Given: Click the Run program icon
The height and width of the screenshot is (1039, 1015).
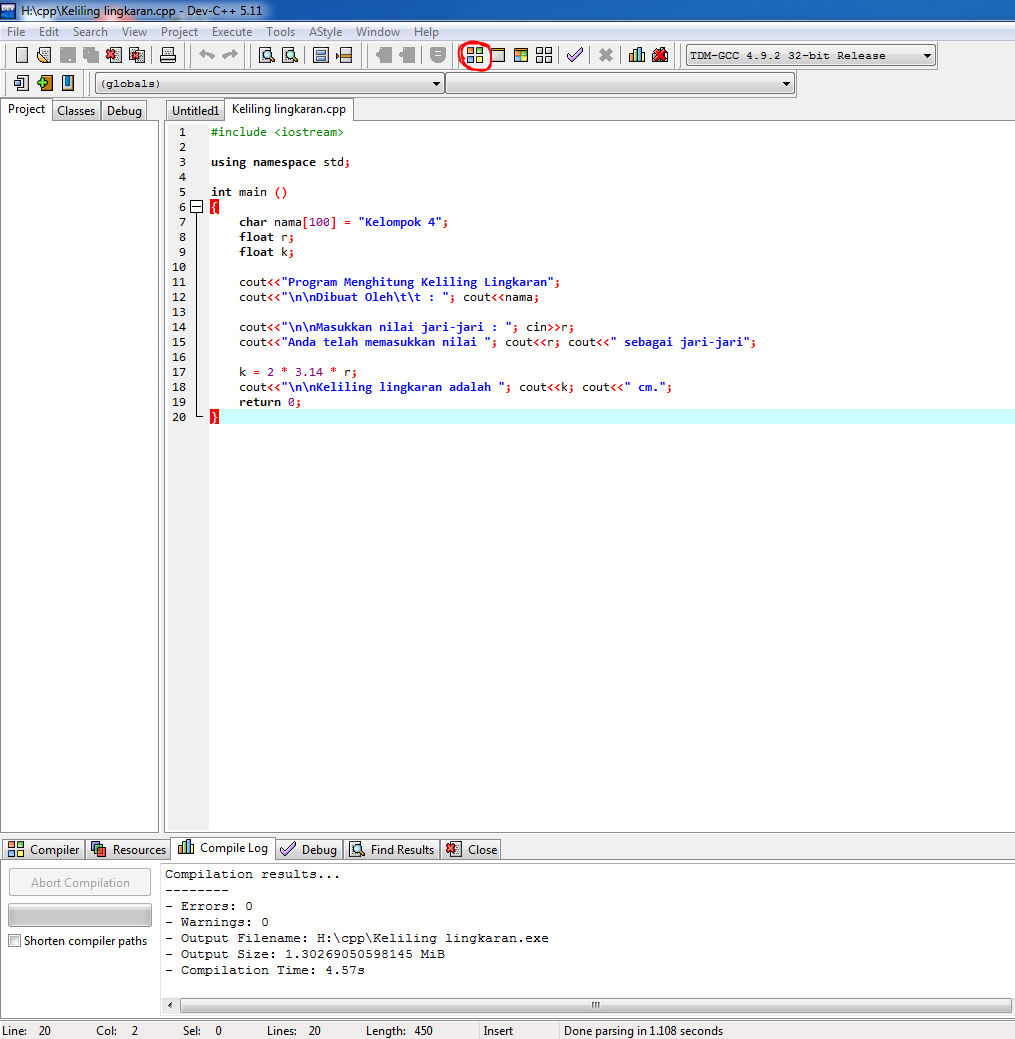Looking at the screenshot, I should click(498, 56).
